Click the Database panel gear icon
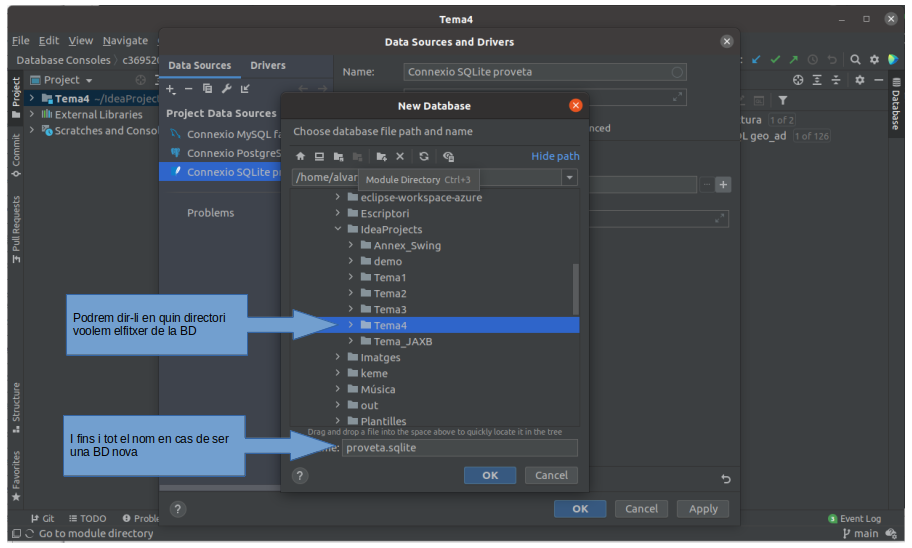The height and width of the screenshot is (548, 912). [x=860, y=80]
